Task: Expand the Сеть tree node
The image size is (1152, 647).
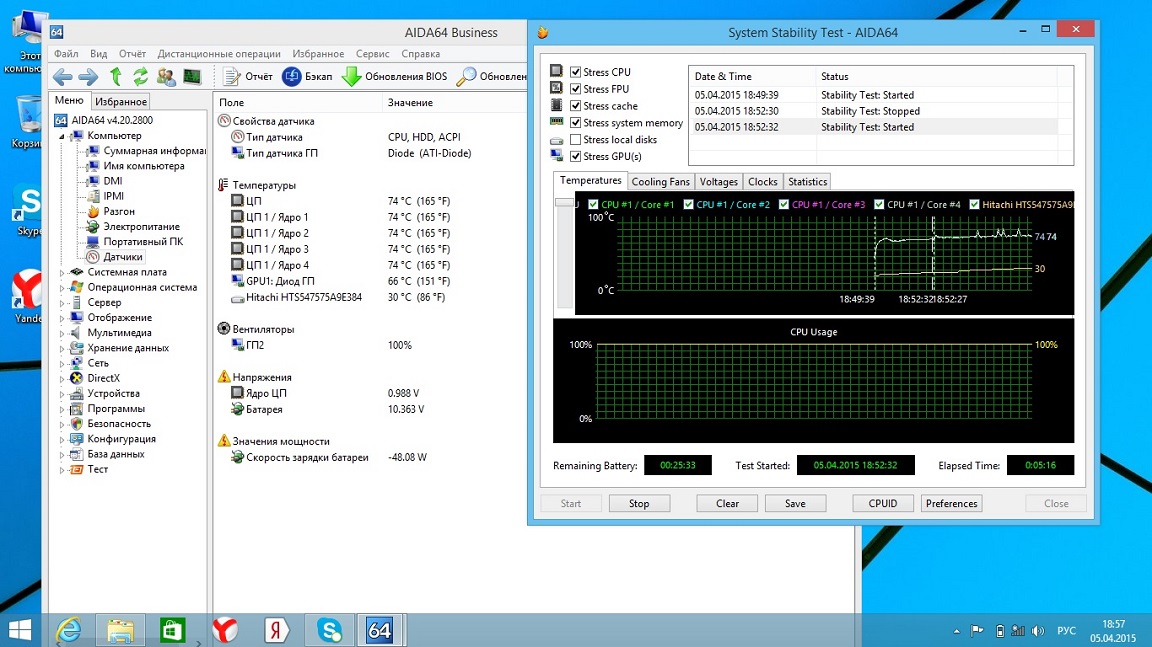Action: pyautogui.click(x=62, y=364)
